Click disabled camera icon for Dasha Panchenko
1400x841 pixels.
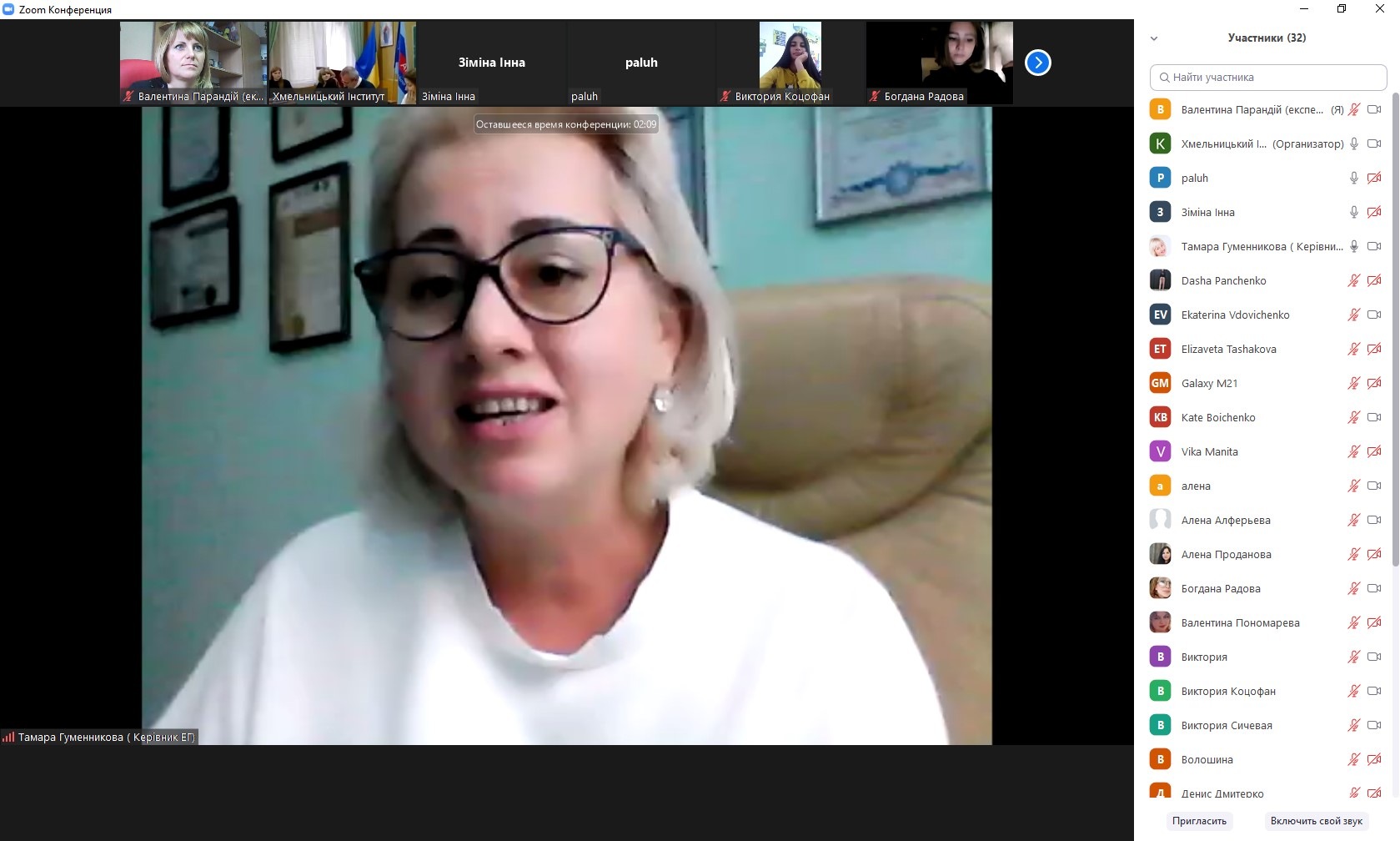(x=1374, y=280)
